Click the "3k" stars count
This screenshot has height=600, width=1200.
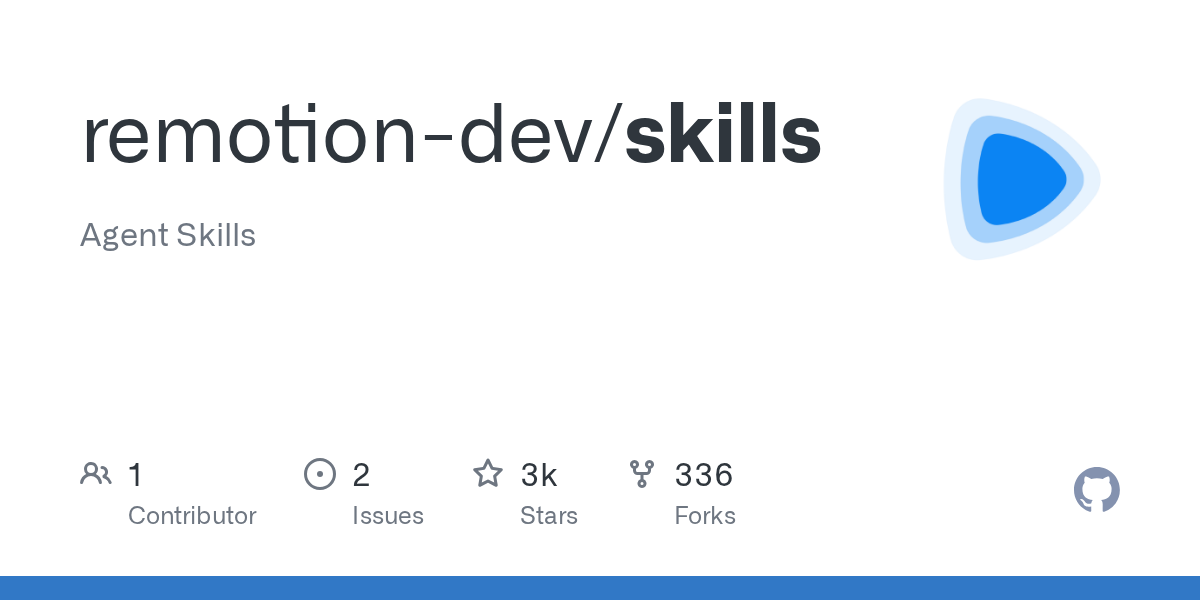point(539,474)
